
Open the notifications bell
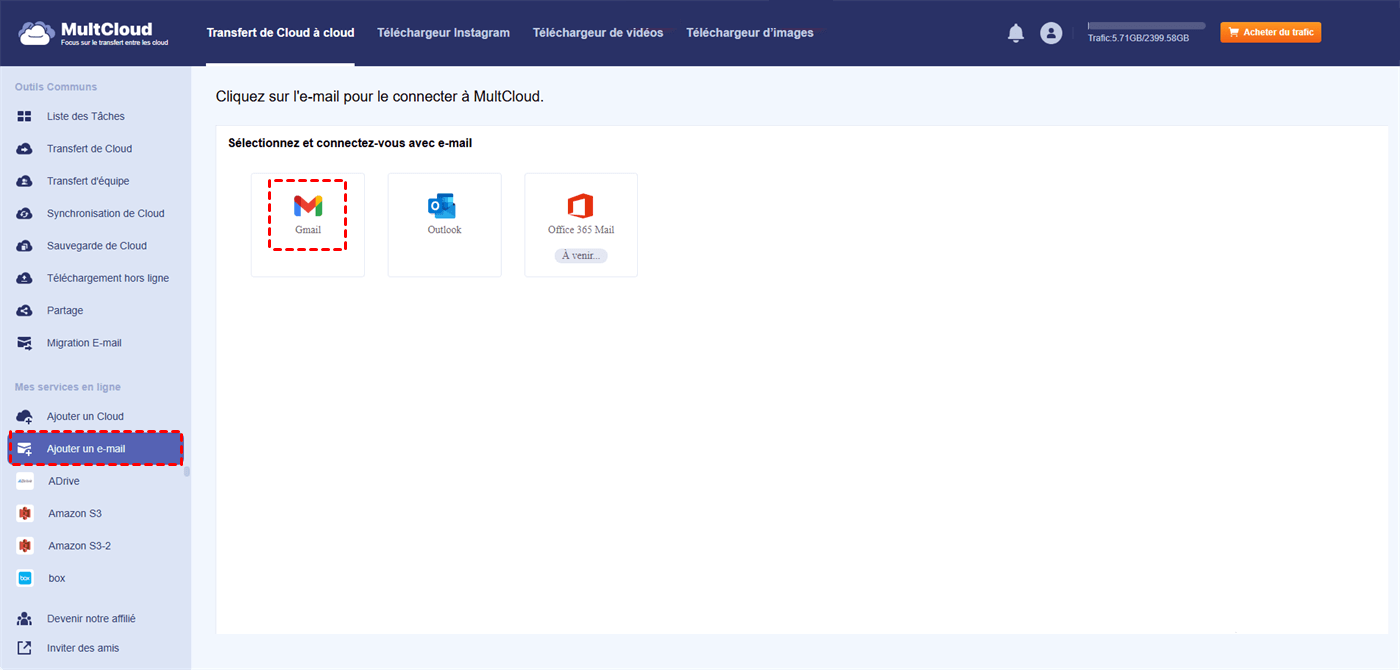(x=1016, y=33)
